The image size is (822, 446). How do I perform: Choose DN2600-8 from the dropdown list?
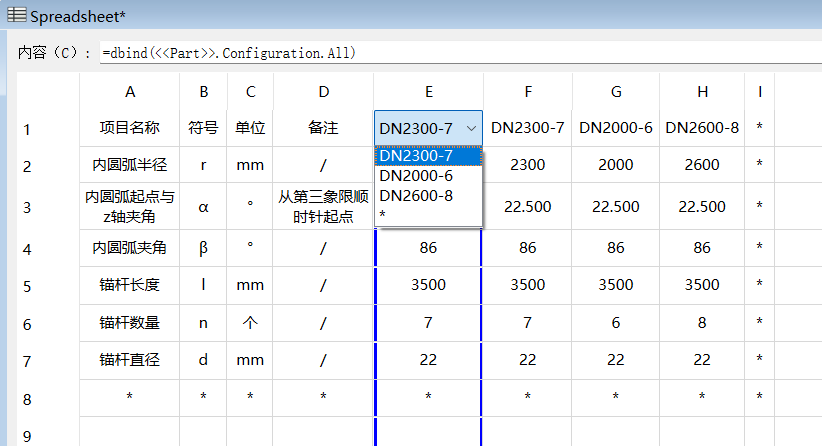428,195
